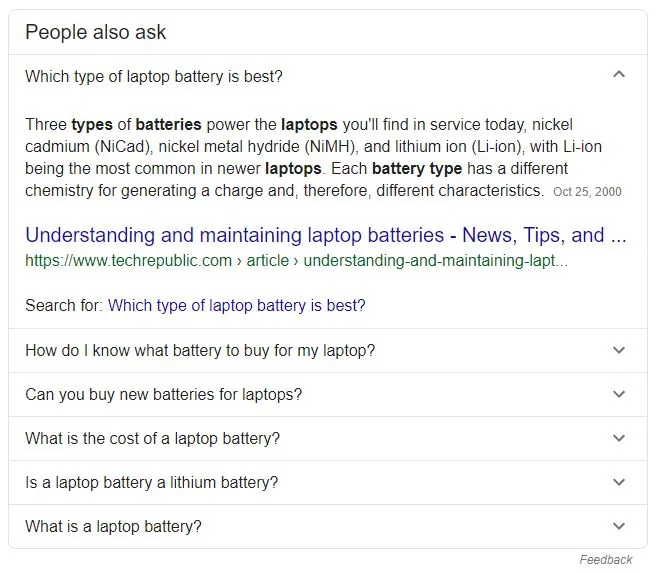The image size is (658, 573).
Task: Click arrow beside "Is a laptop battery a lithium"
Action: click(x=619, y=482)
